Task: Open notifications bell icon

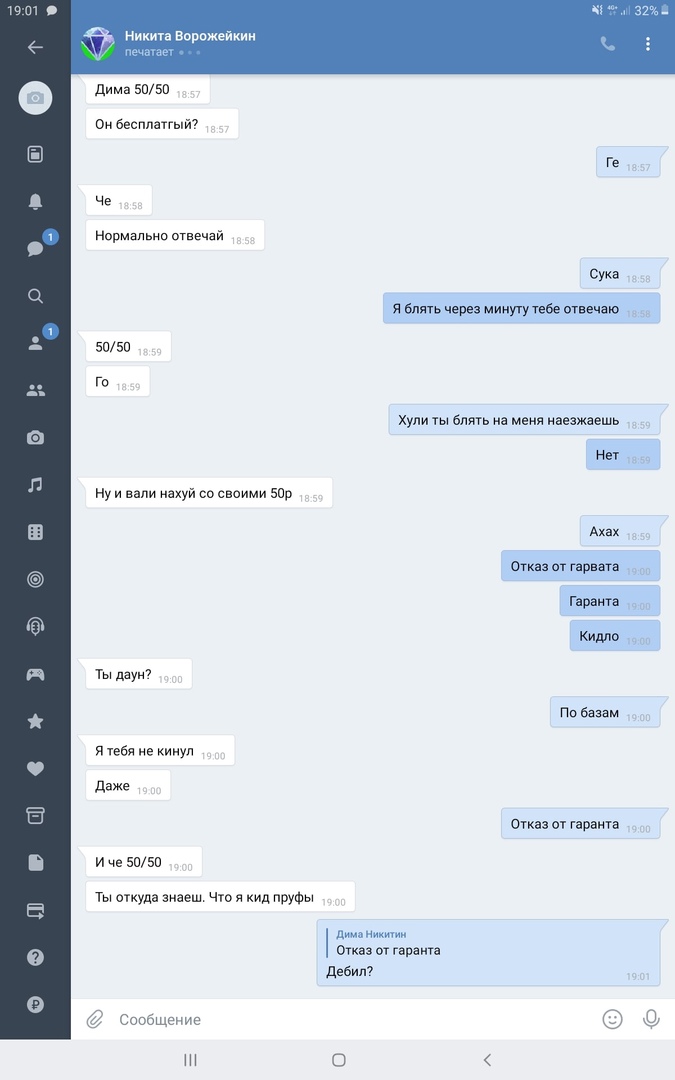Action: (x=35, y=201)
